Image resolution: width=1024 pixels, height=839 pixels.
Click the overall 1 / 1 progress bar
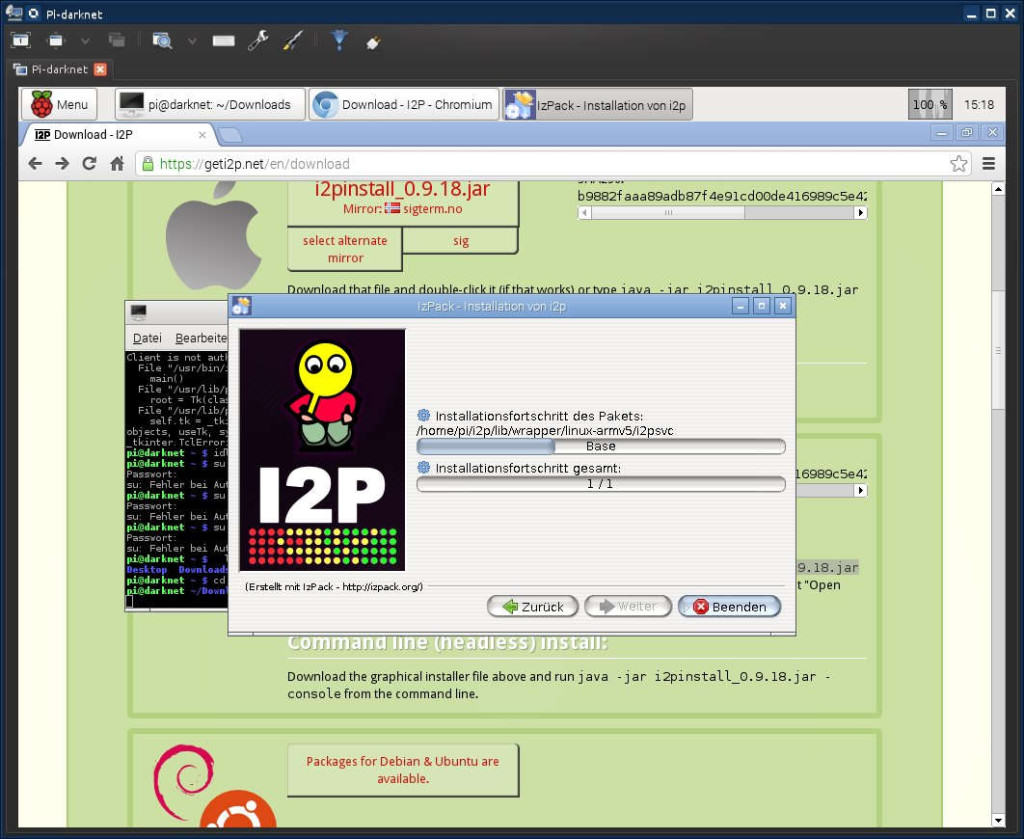point(601,484)
